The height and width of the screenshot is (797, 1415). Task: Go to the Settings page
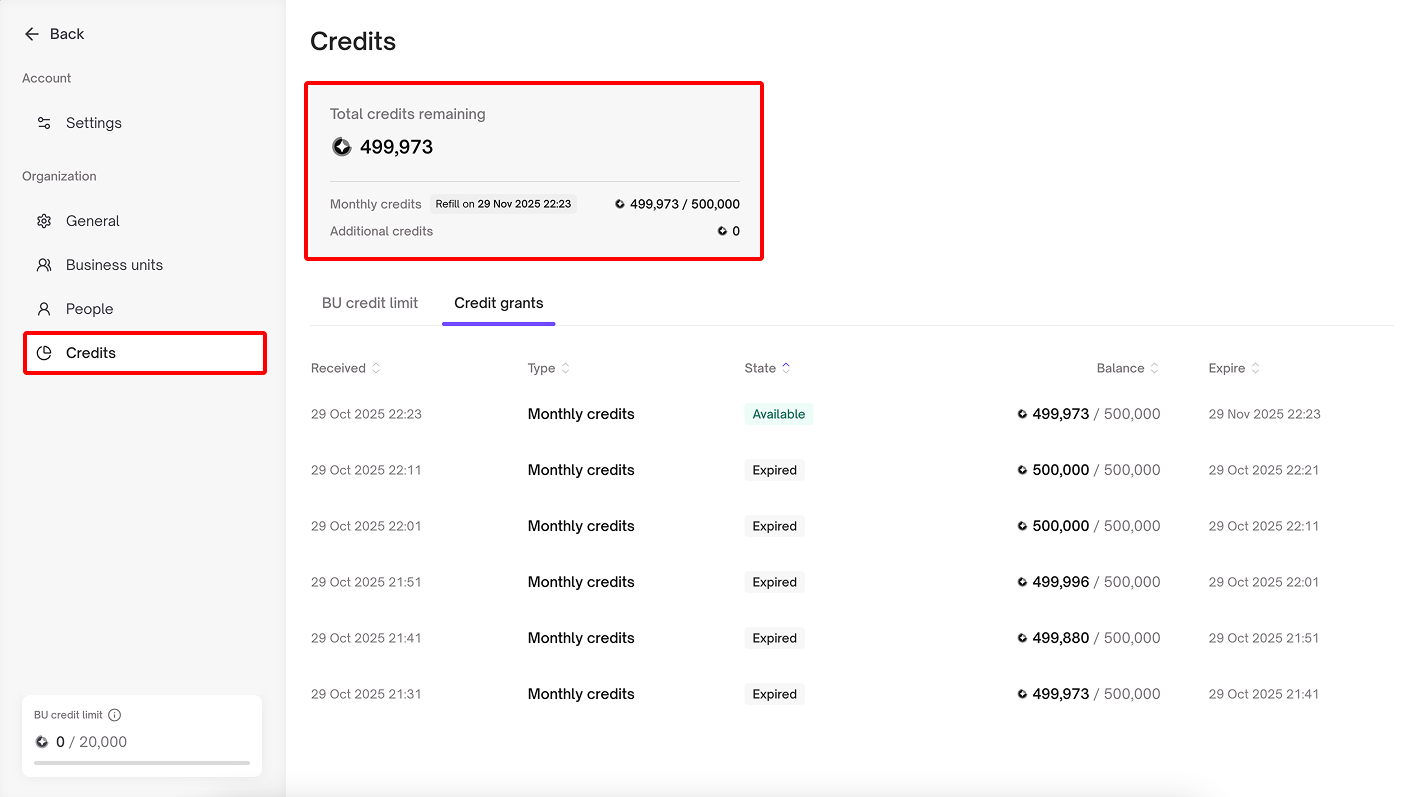point(93,123)
